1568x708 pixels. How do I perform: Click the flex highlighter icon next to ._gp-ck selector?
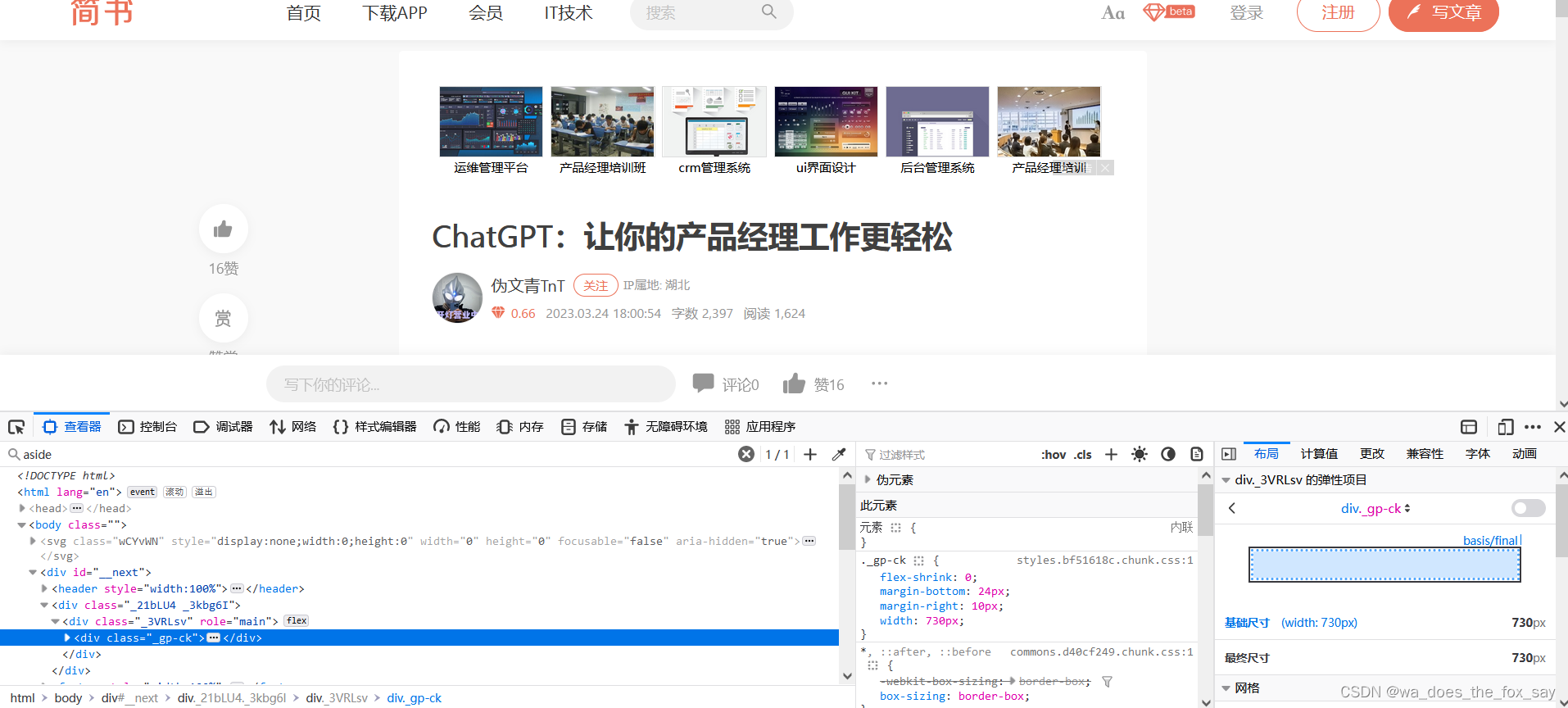(x=918, y=560)
